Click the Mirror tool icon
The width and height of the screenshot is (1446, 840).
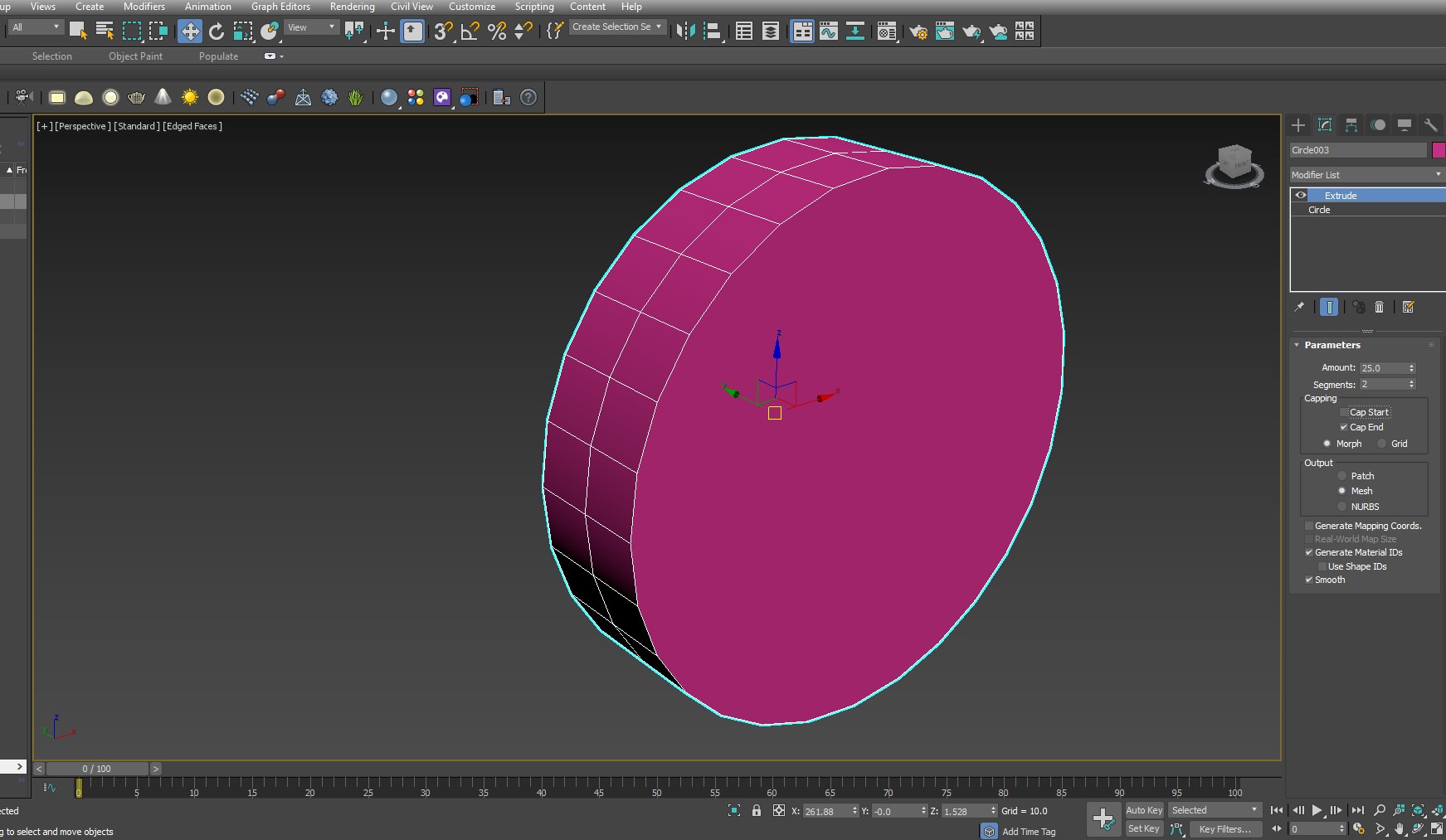(685, 32)
